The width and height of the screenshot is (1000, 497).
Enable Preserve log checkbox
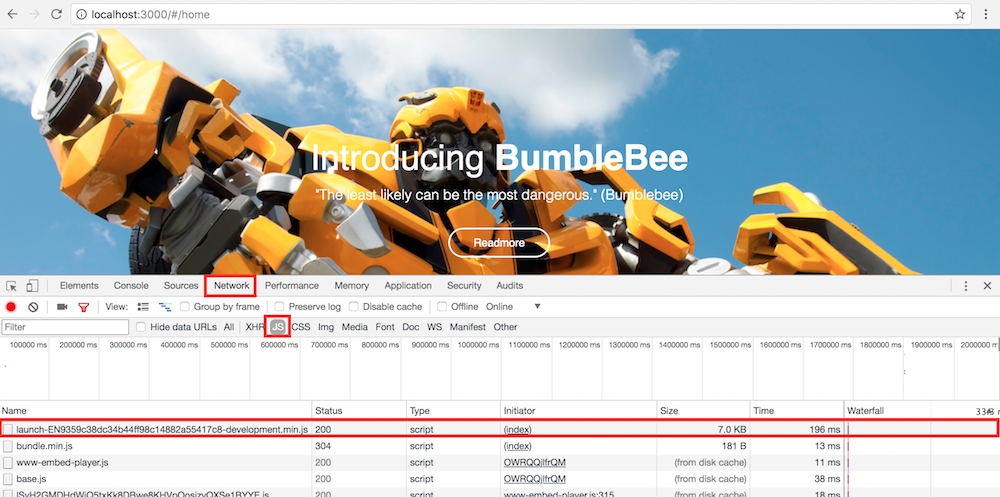coord(279,307)
